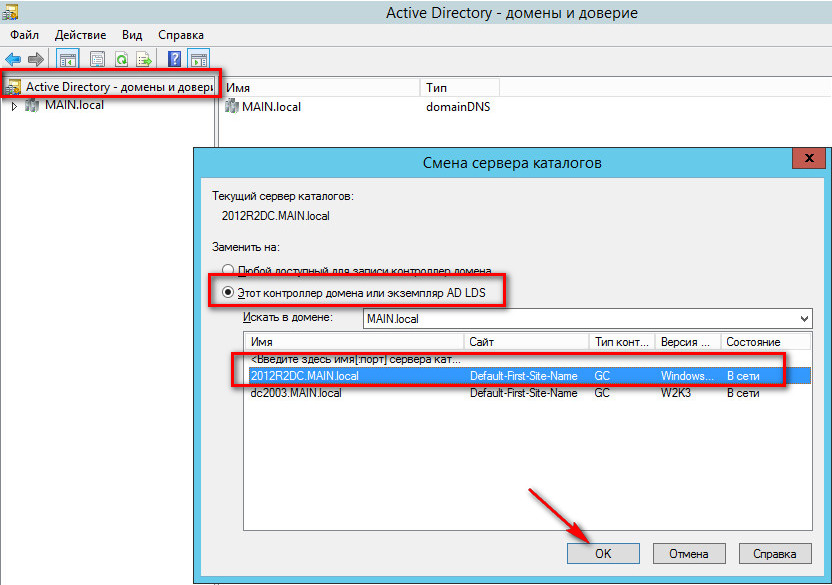The width and height of the screenshot is (832, 585).
Task: Close the 'Смена сервера каталогов' dialog
Action: pyautogui.click(x=809, y=158)
